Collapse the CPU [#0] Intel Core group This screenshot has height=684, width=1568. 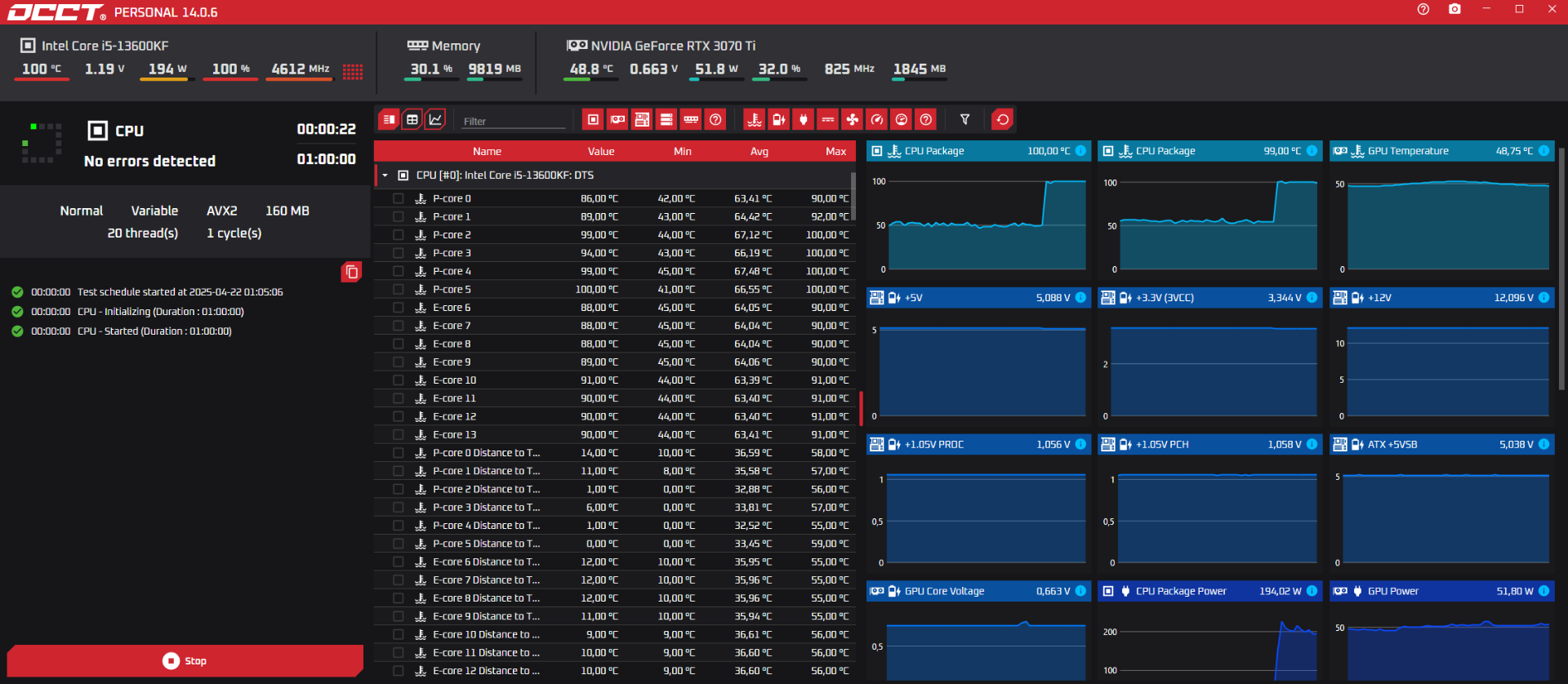pos(385,175)
